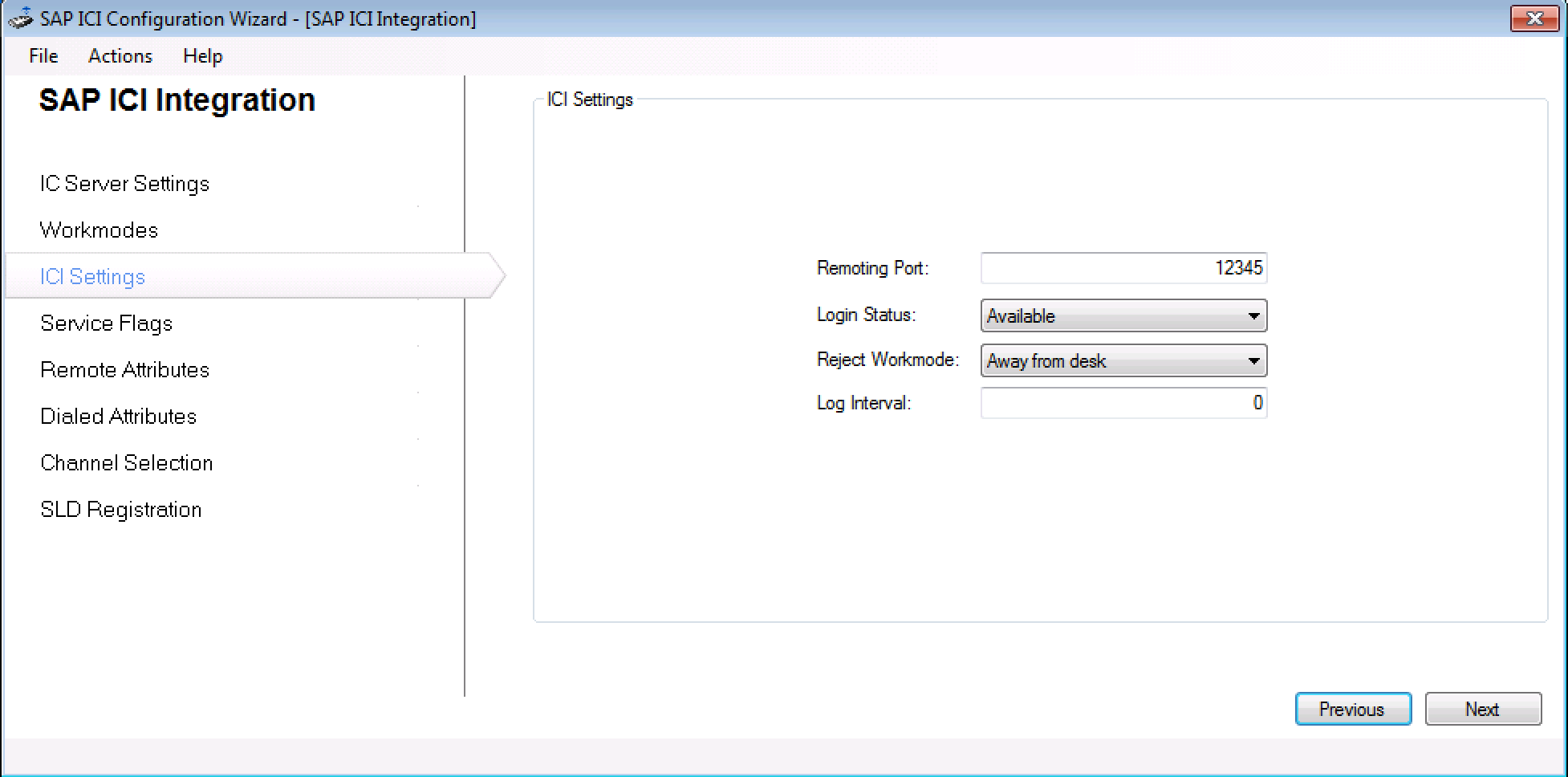Click the SAP ICI wizard title bar icon
Viewport: 1568px width, 777px height.
[20, 18]
